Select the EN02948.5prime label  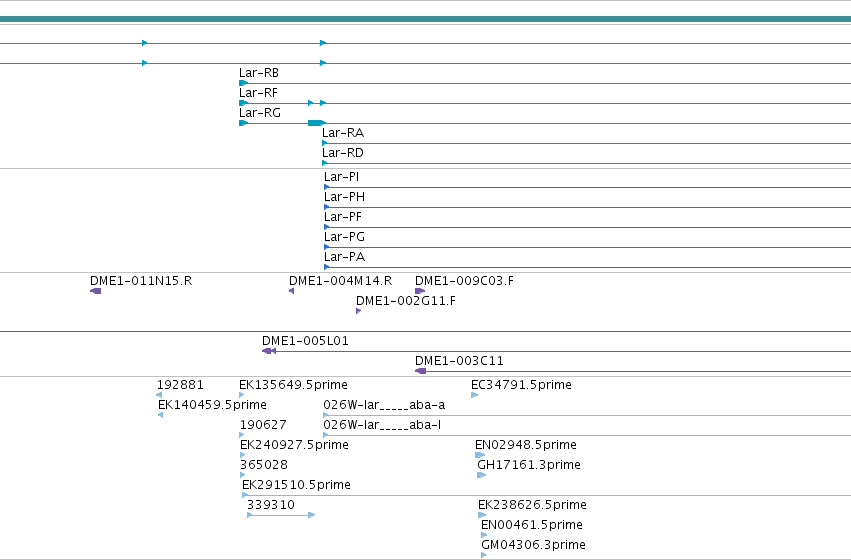tap(526, 446)
